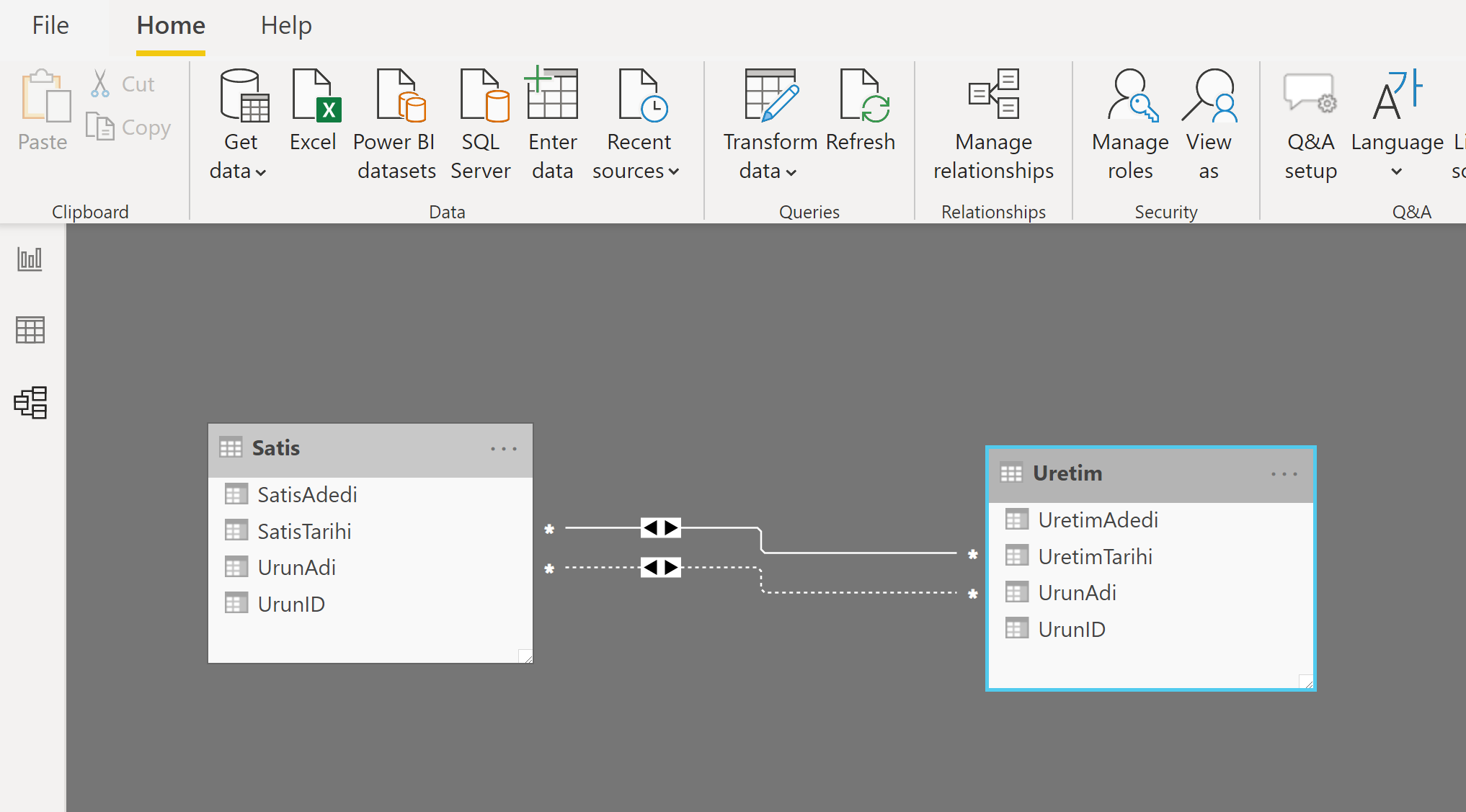Expand the Get data dropdown arrow
The width and height of the screenshot is (1466, 812).
(261, 172)
